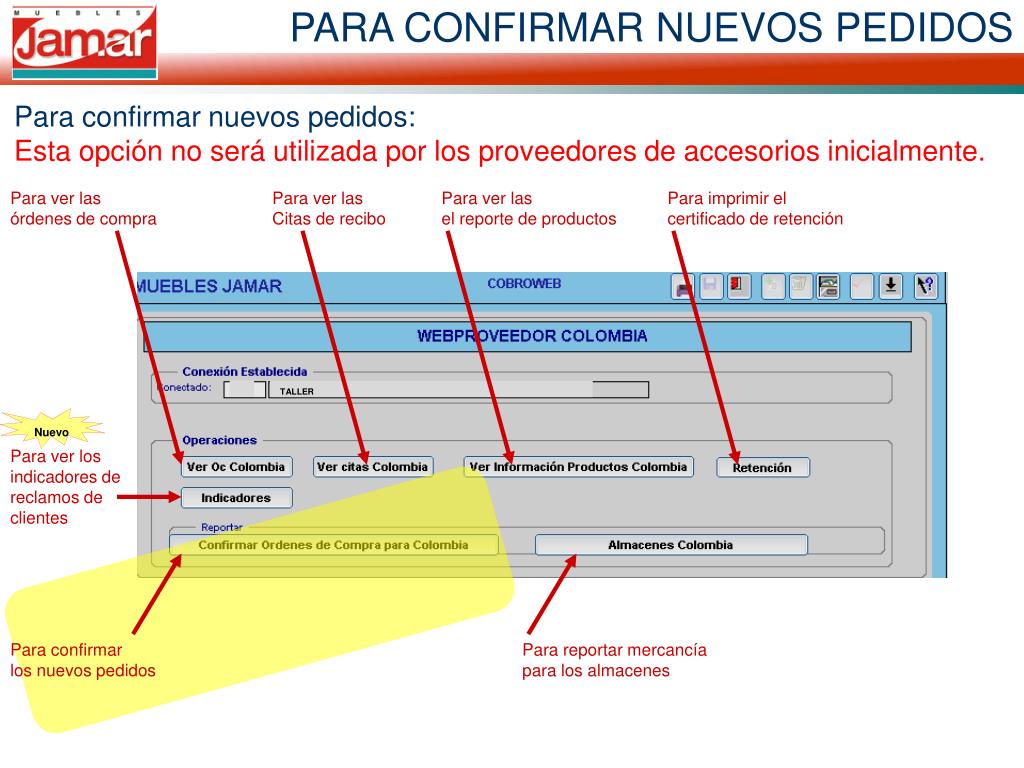
Task: Click the Almacenes Colombia button
Action: (671, 545)
